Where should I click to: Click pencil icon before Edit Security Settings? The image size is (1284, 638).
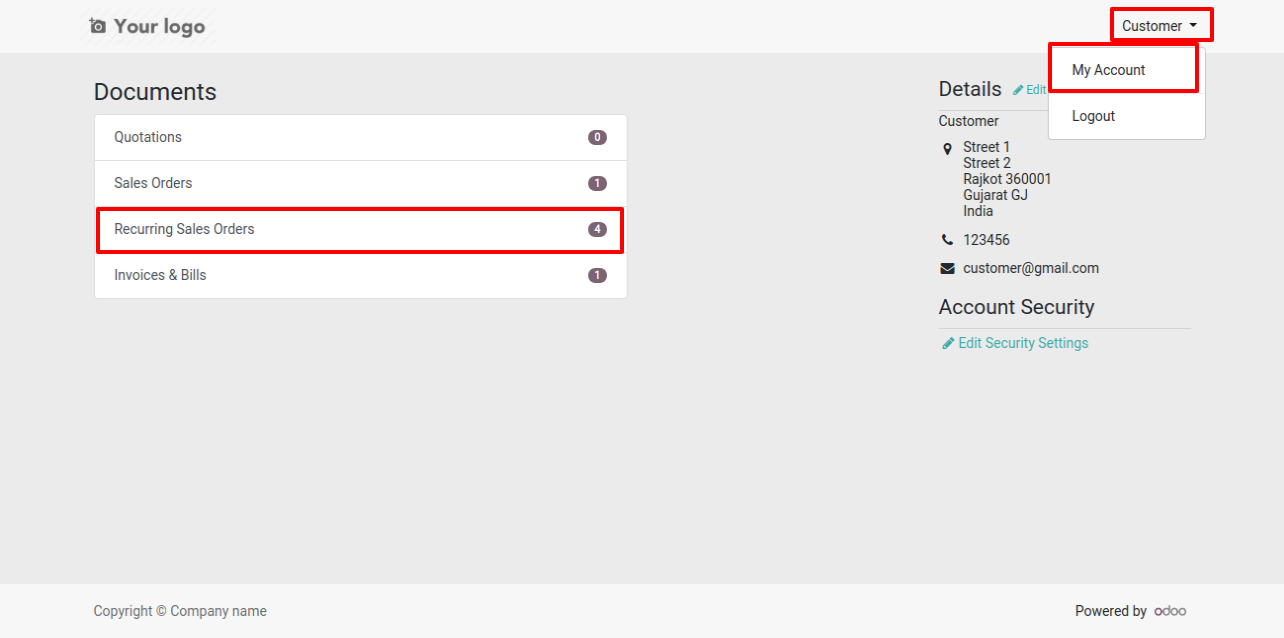click(948, 343)
